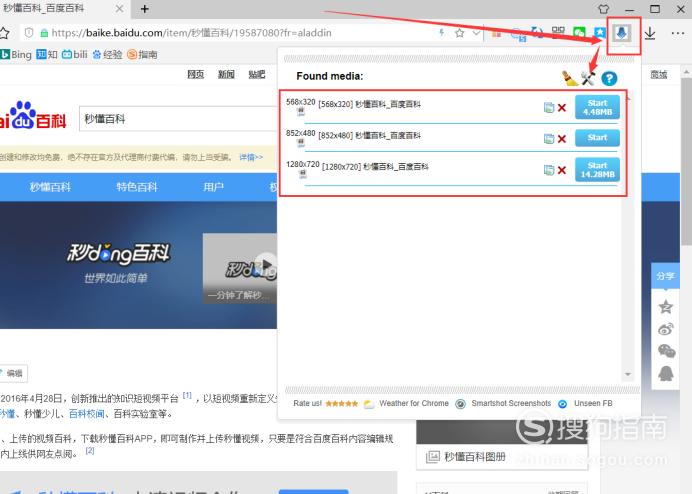Share to QQ penguin icon

[666, 373]
